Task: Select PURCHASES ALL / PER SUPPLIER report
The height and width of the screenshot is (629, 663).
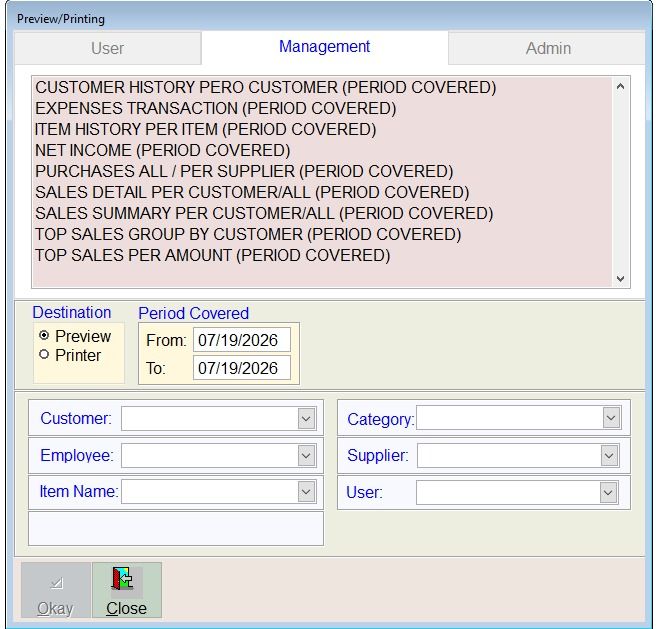Action: point(244,171)
